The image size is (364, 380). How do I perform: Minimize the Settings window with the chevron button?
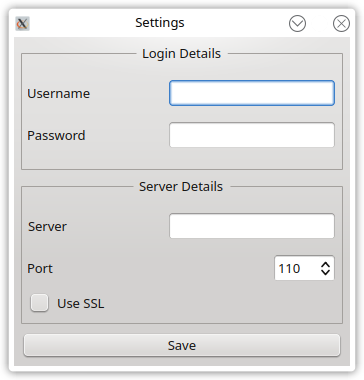(x=297, y=24)
